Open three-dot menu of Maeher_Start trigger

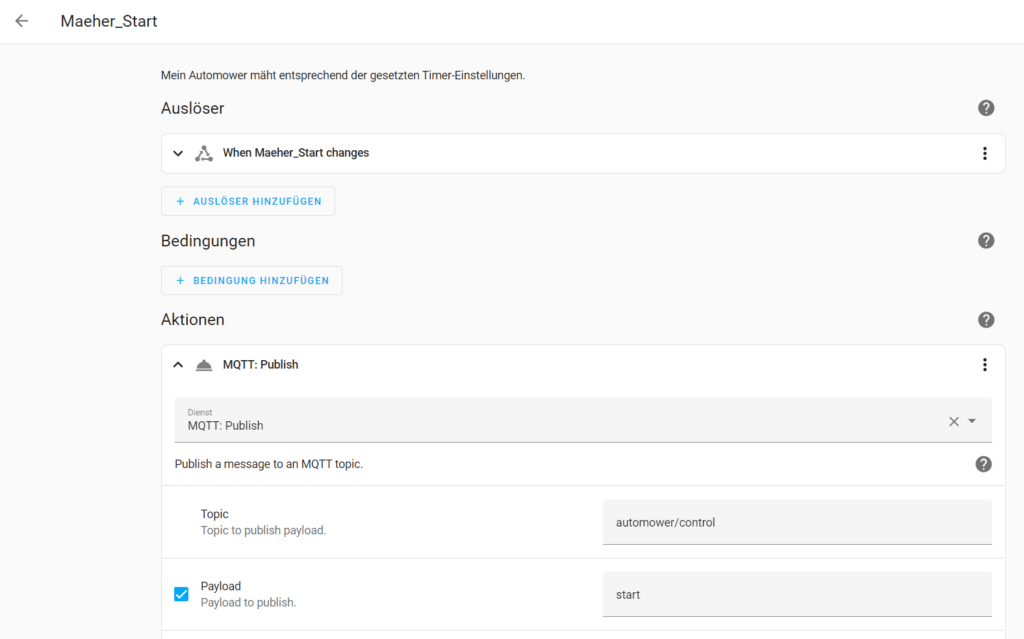(984, 153)
